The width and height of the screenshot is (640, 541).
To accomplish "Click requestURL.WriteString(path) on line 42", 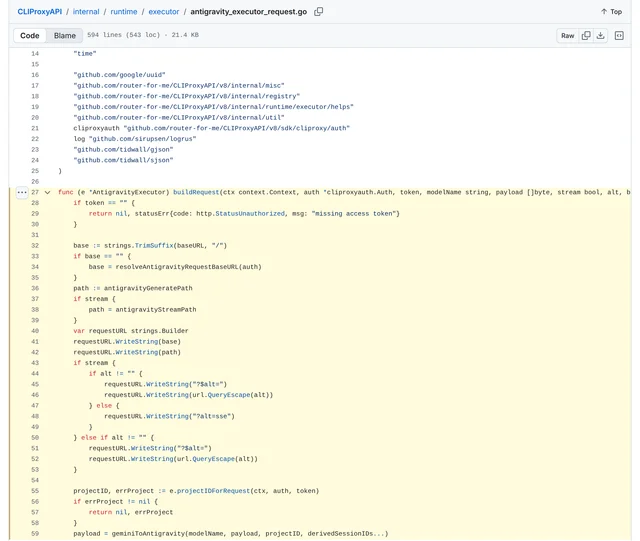I will pos(127,352).
